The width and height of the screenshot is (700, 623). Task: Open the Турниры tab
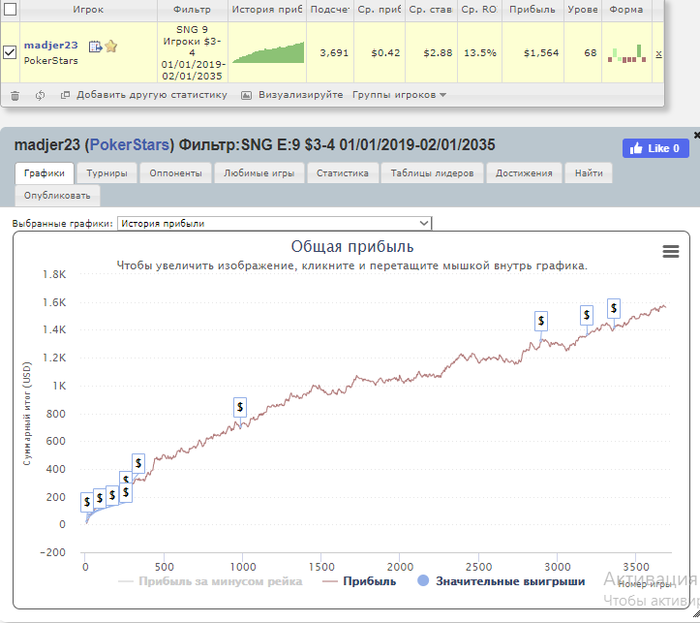point(107,173)
